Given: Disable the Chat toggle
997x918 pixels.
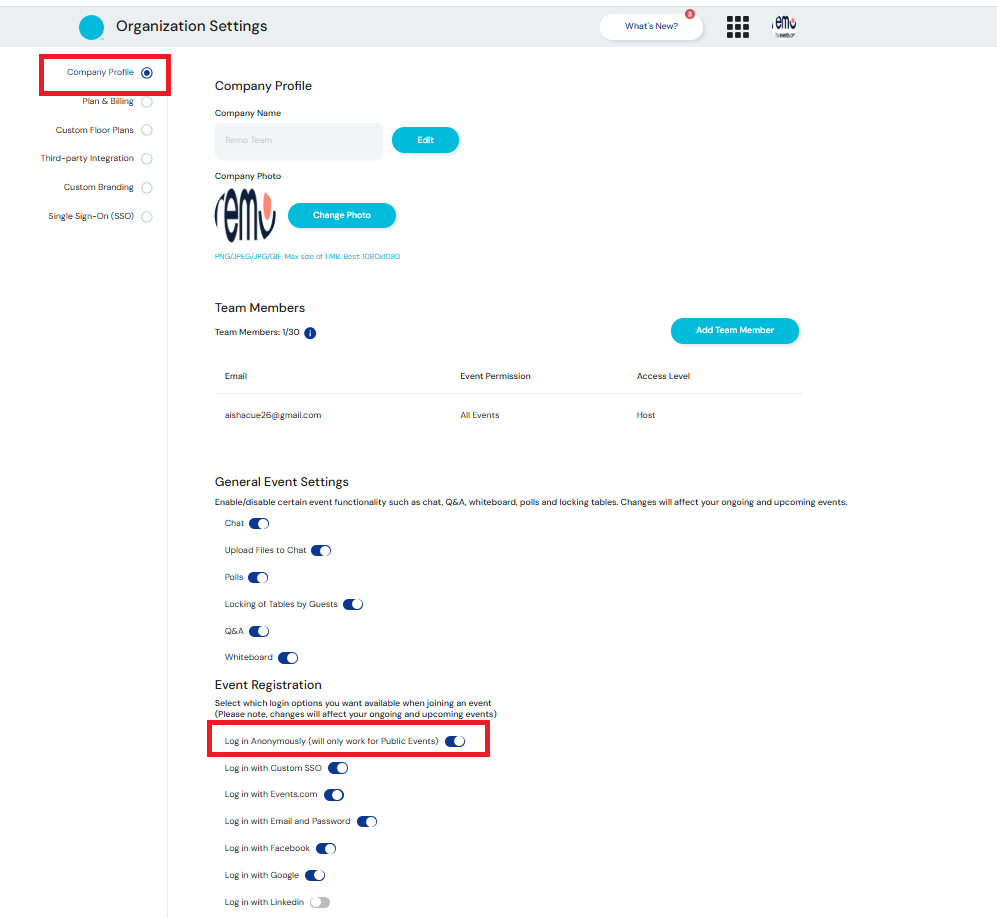Looking at the screenshot, I should tap(259, 523).
